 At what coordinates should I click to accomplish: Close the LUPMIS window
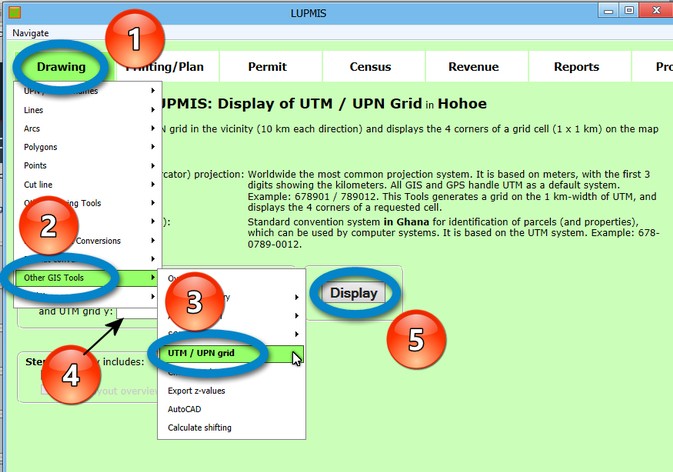click(656, 11)
